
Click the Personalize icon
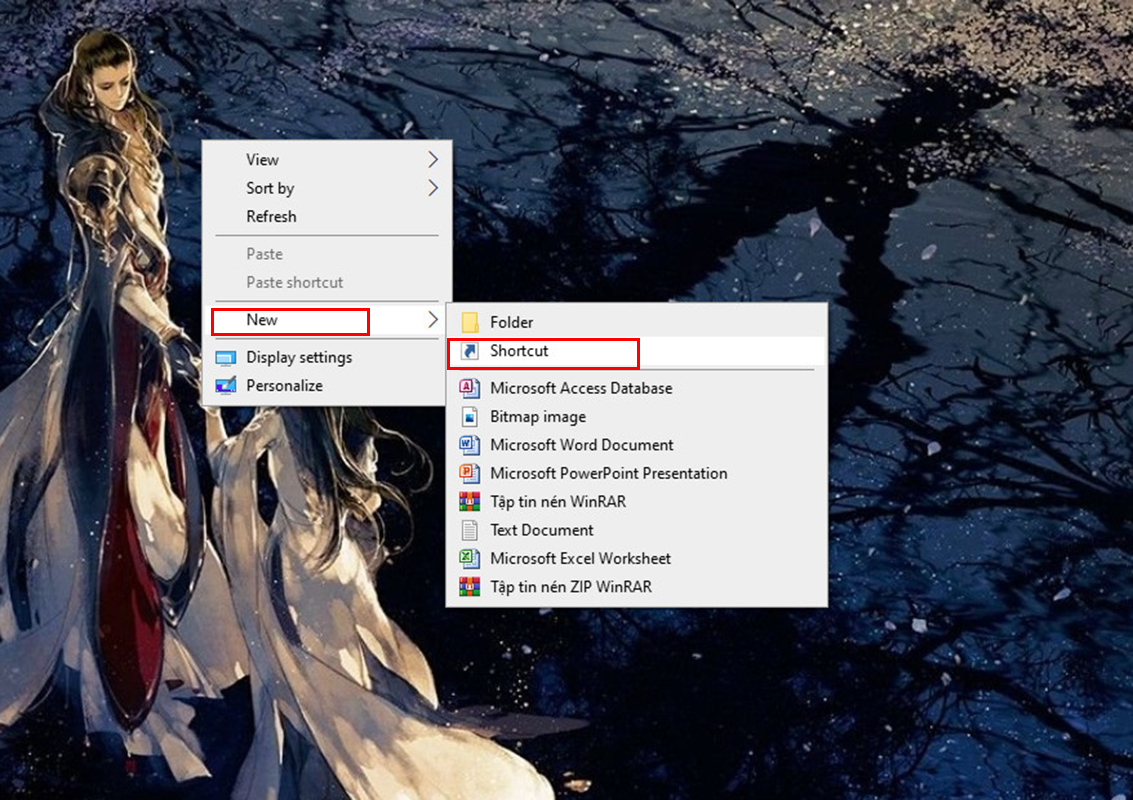226,386
